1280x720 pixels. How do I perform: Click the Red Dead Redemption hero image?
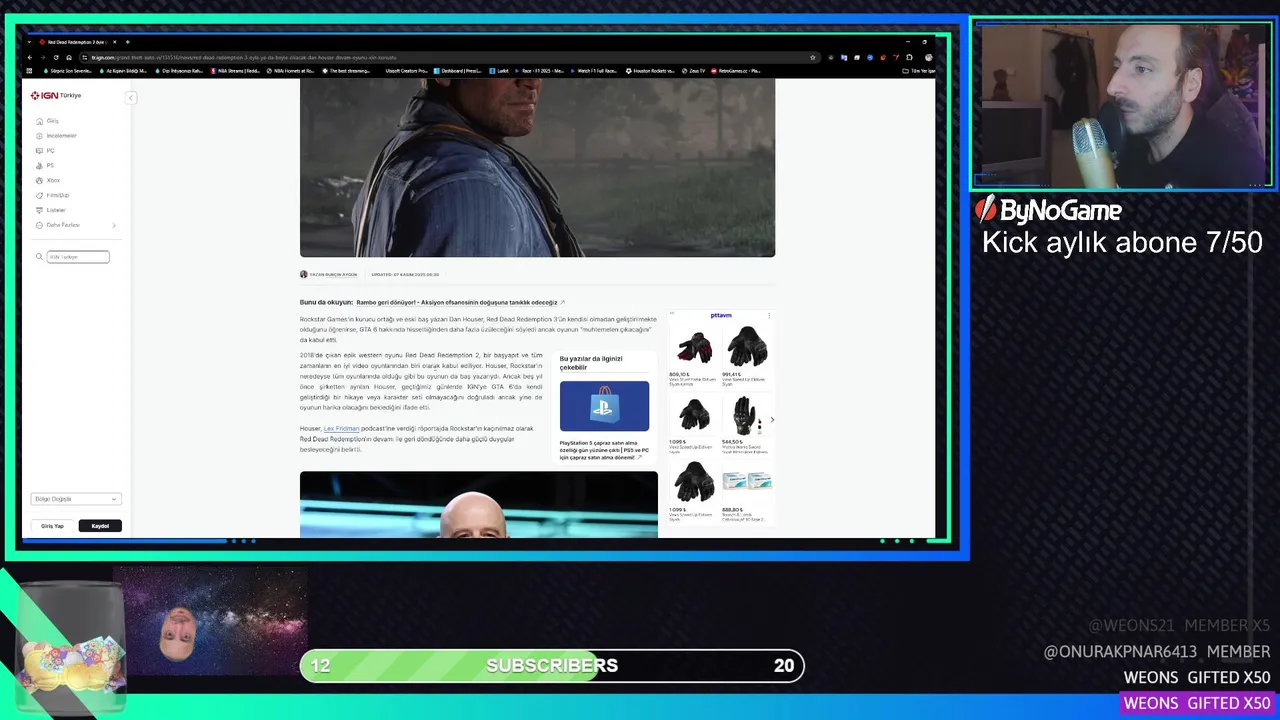[537, 167]
